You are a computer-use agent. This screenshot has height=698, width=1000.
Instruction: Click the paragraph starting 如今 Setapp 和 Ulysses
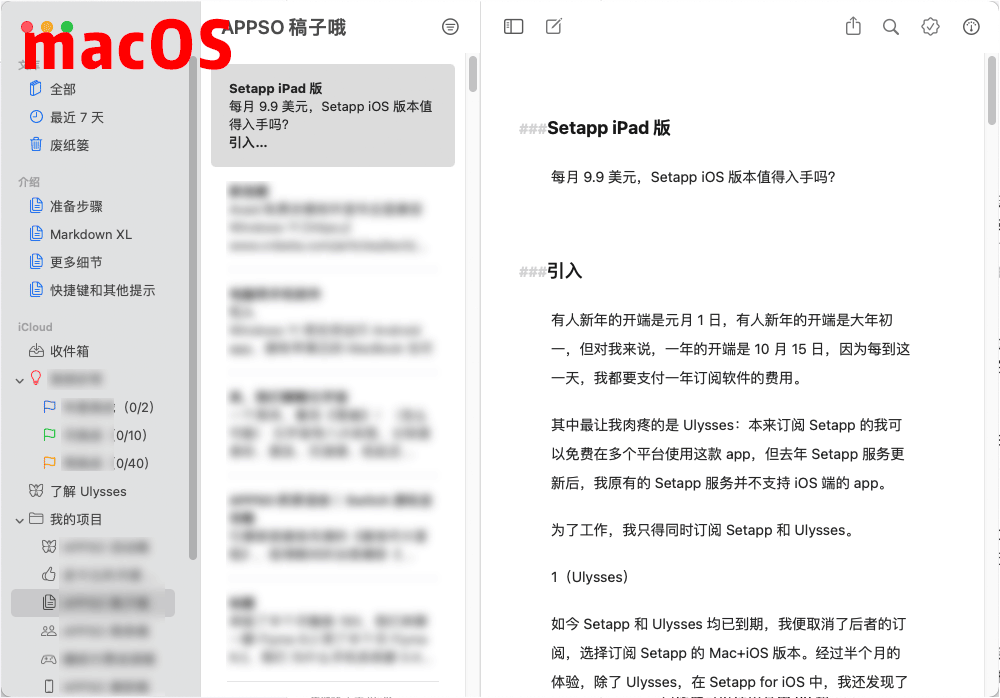[x=729, y=653]
